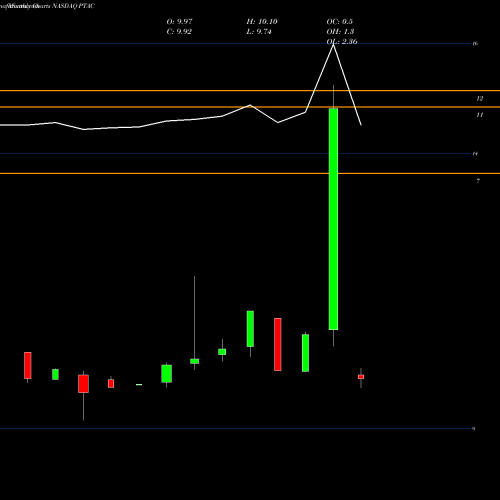Click the '12' price axis label
This screenshot has width=500, height=500.
(480, 99)
